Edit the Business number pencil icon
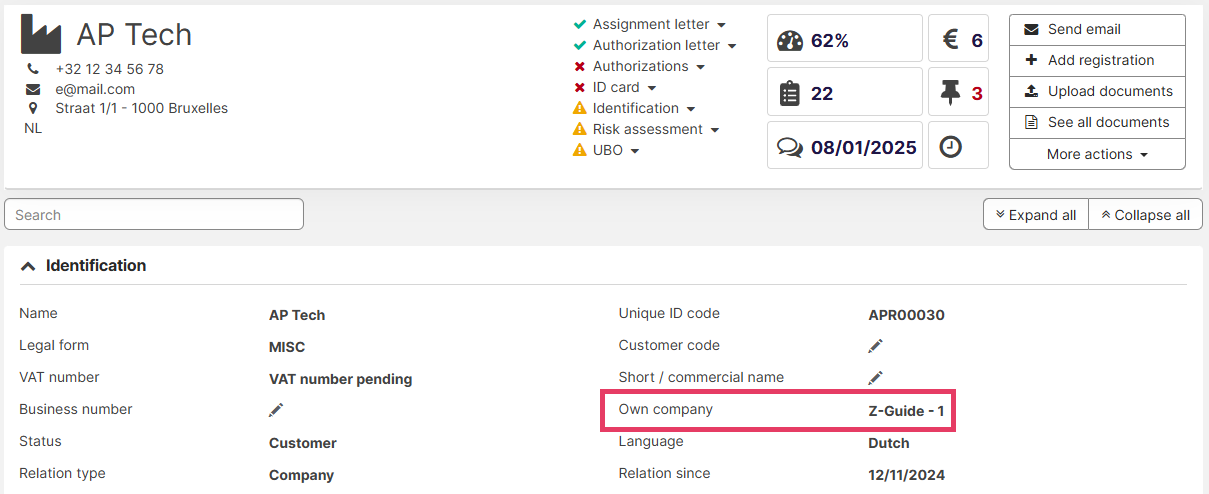The image size is (1209, 494). [276, 410]
